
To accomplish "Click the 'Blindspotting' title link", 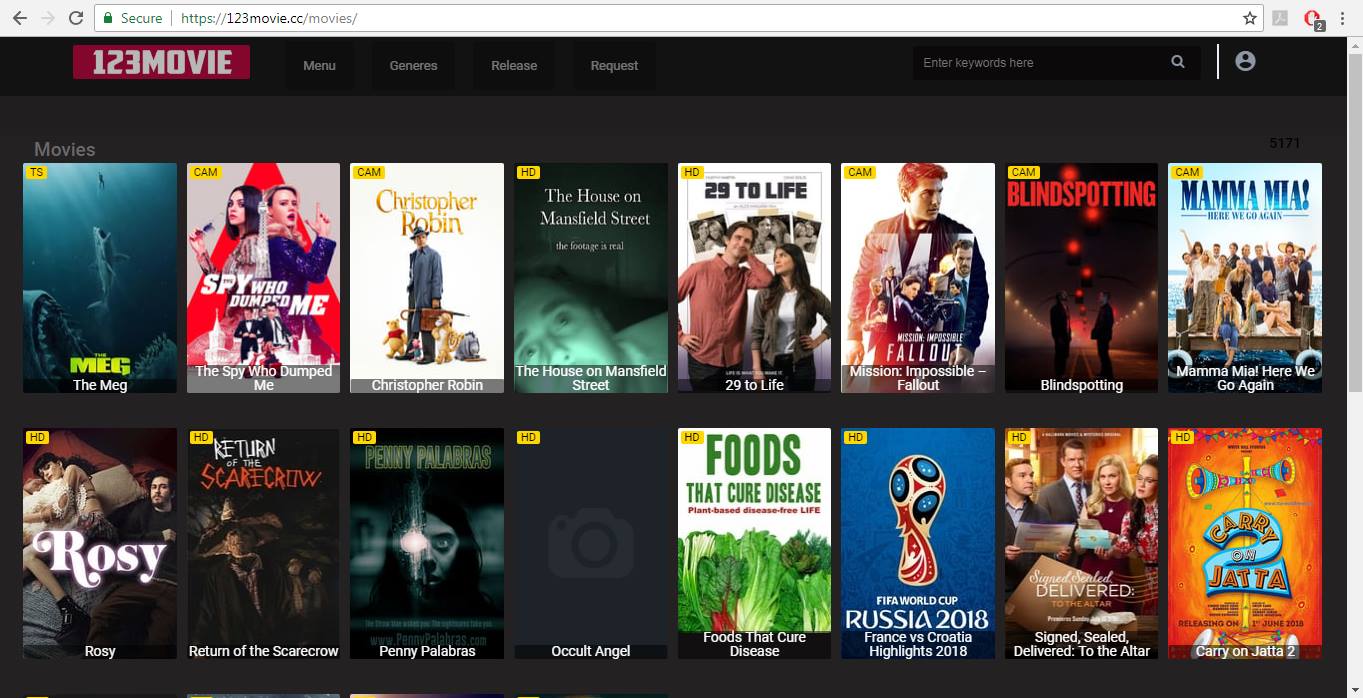I will [1081, 385].
